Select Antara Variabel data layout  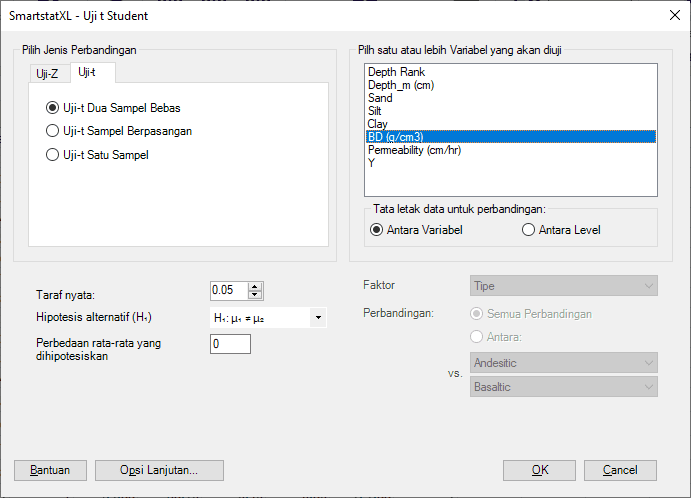coord(376,230)
